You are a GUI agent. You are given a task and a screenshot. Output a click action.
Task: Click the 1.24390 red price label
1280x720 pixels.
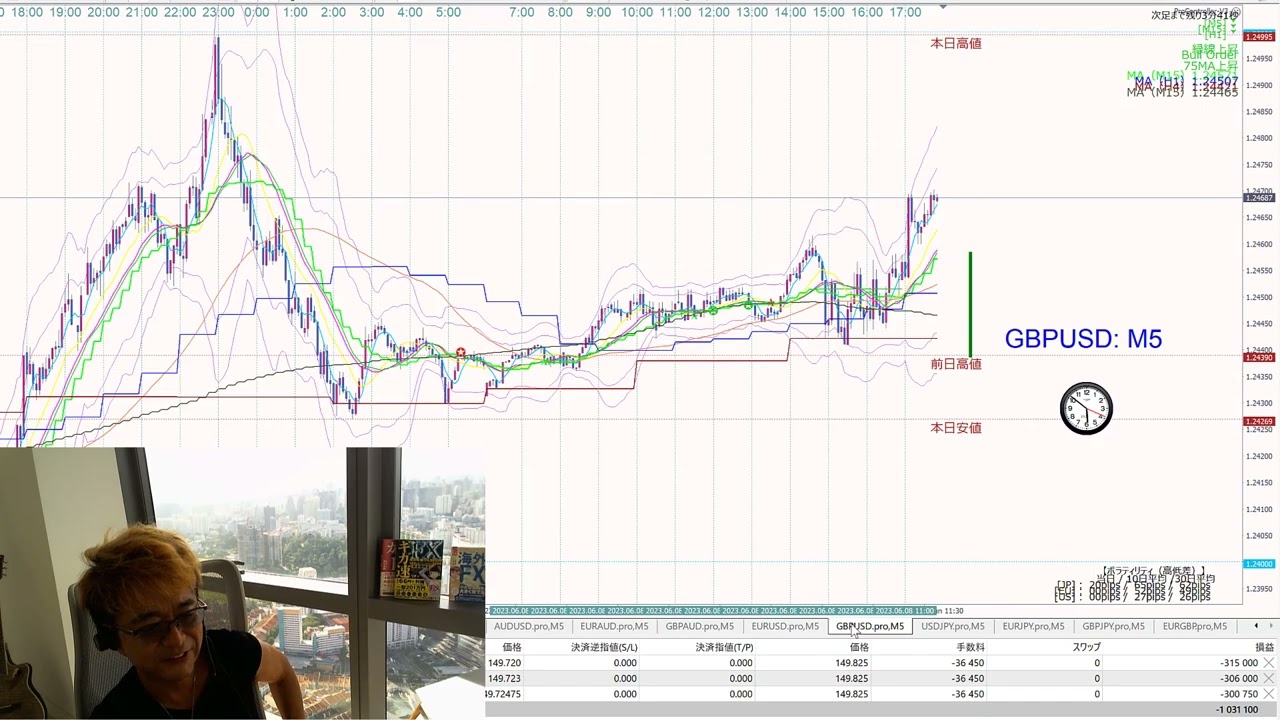point(1258,358)
